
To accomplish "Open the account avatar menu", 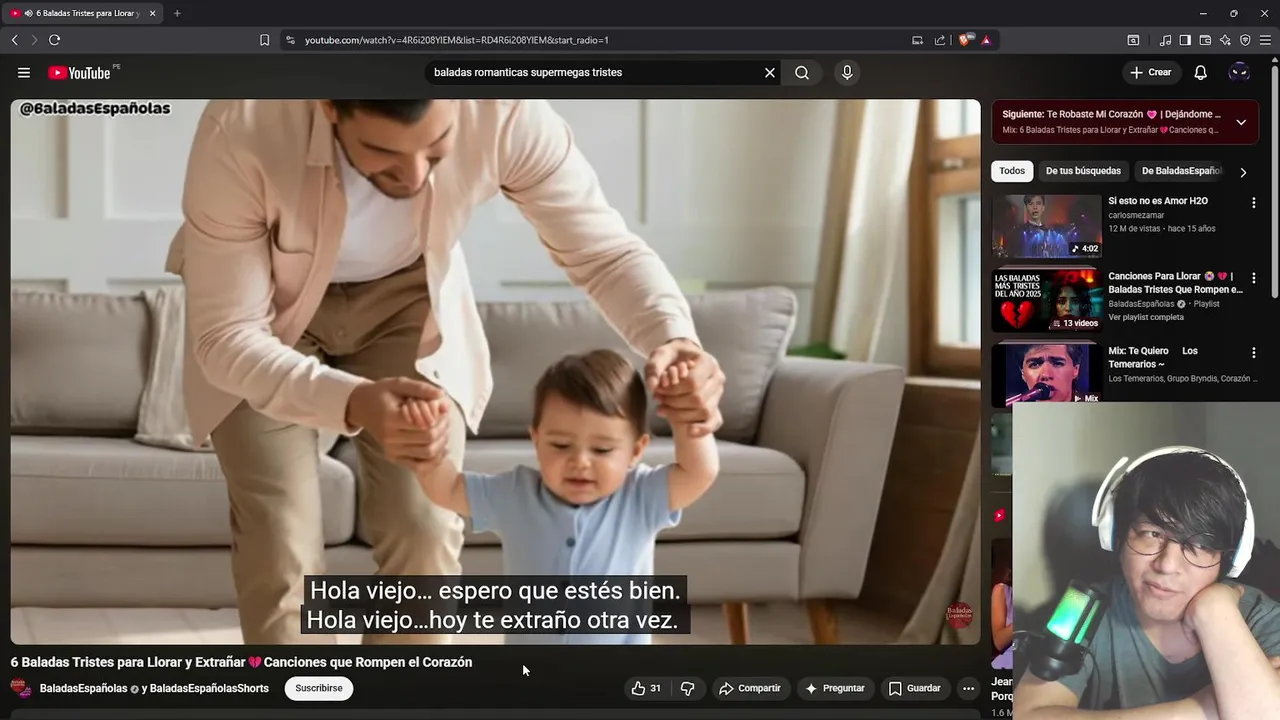I will 1239,73.
